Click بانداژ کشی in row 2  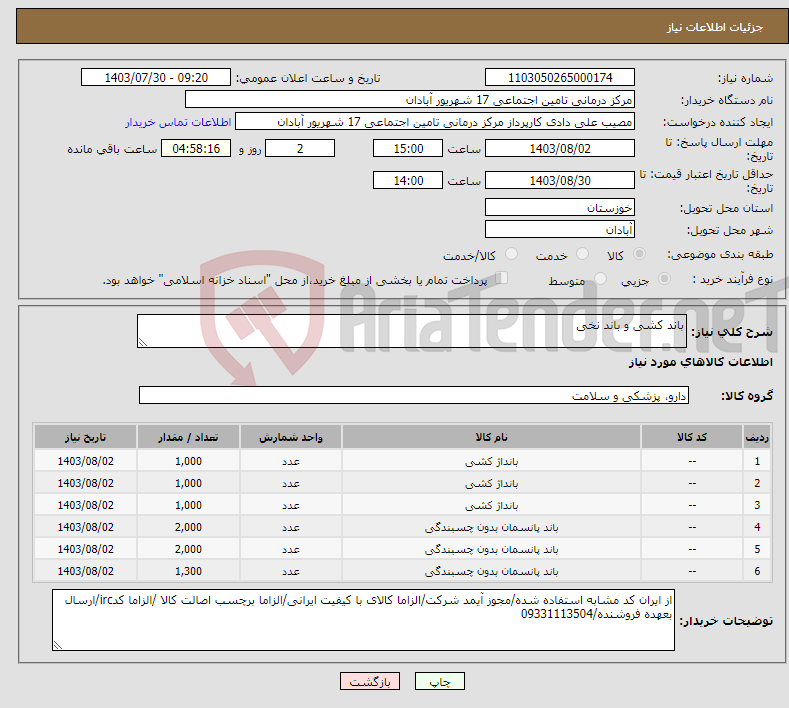click(492, 484)
